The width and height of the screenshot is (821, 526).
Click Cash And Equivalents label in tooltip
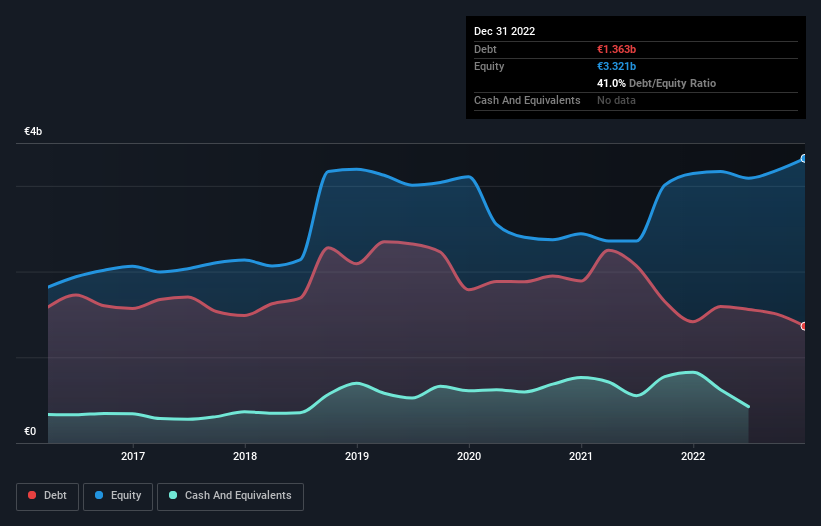tap(527, 100)
